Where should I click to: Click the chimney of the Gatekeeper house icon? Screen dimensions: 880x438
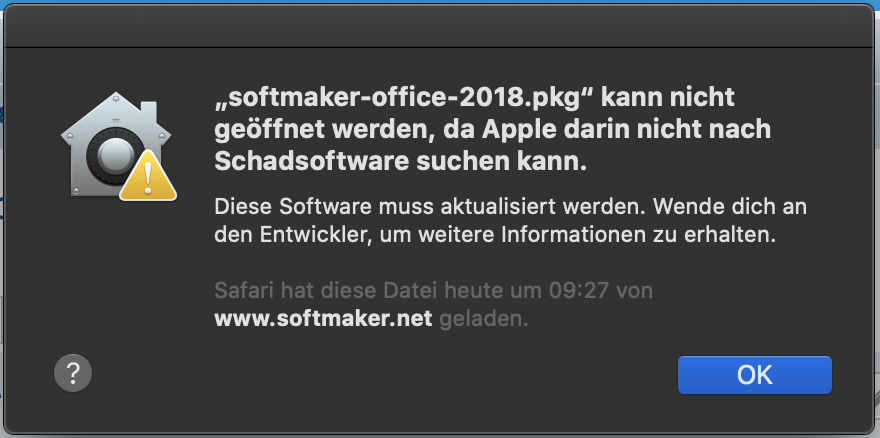[x=148, y=112]
